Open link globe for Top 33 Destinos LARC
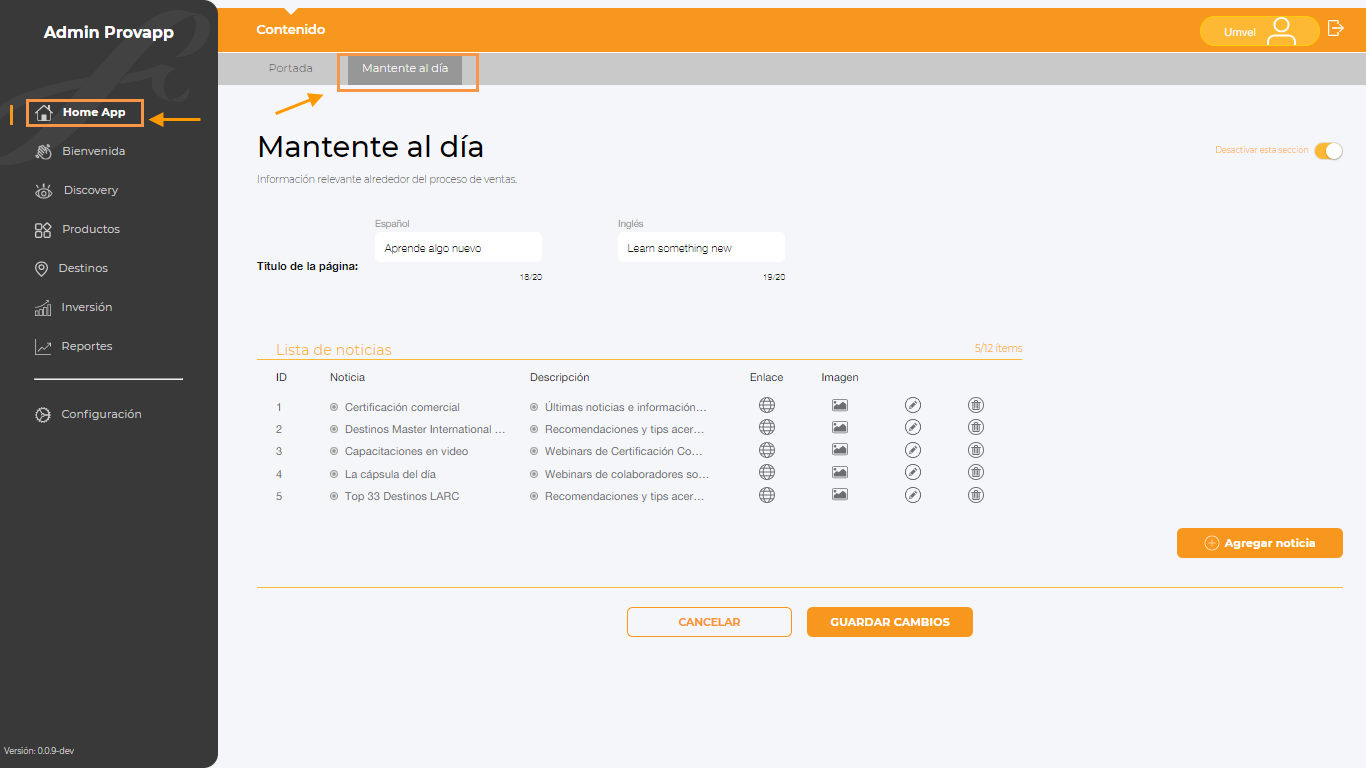1366x768 pixels. point(767,494)
